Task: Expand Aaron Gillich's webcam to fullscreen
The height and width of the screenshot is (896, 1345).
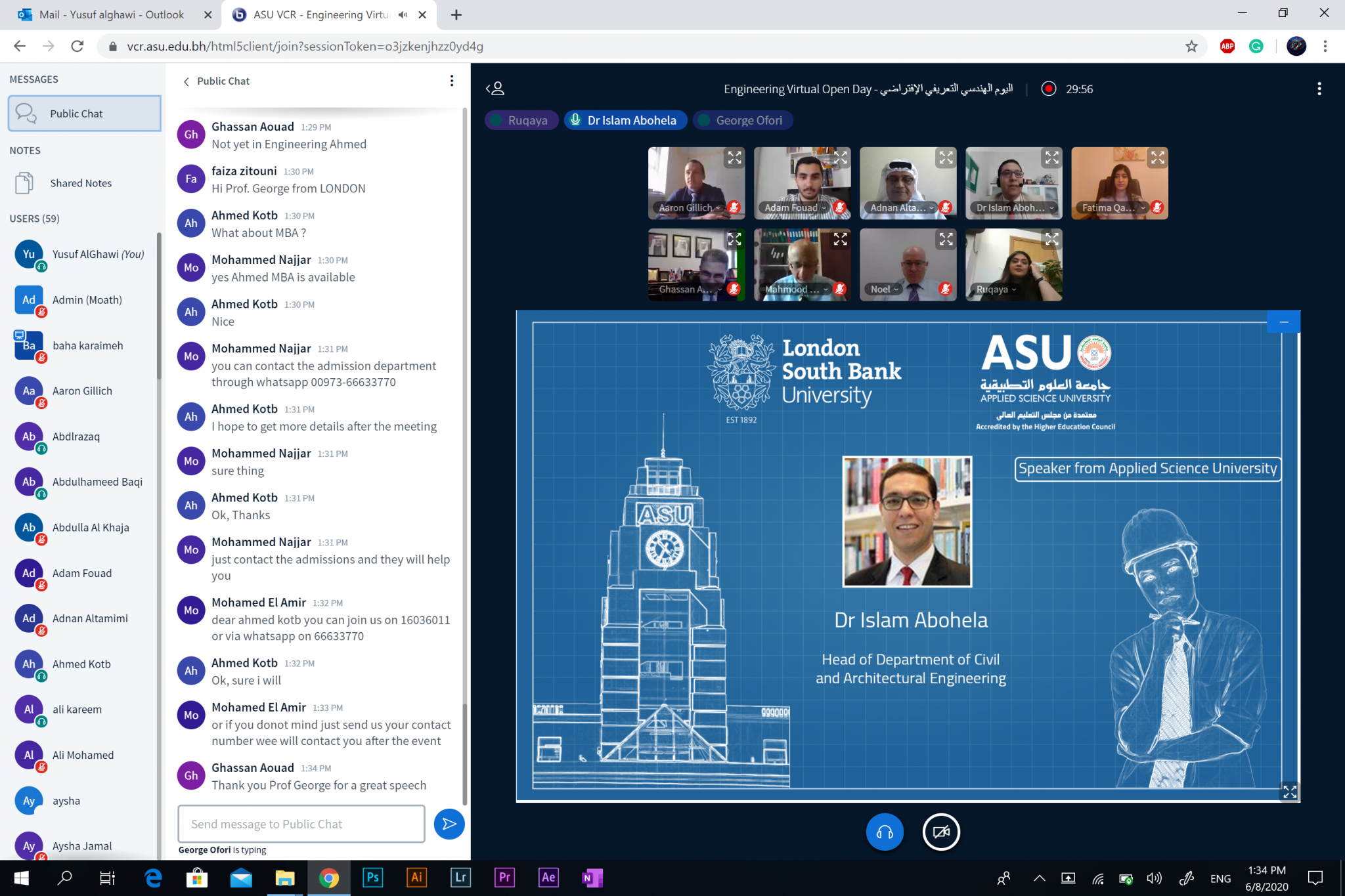Action: click(734, 158)
